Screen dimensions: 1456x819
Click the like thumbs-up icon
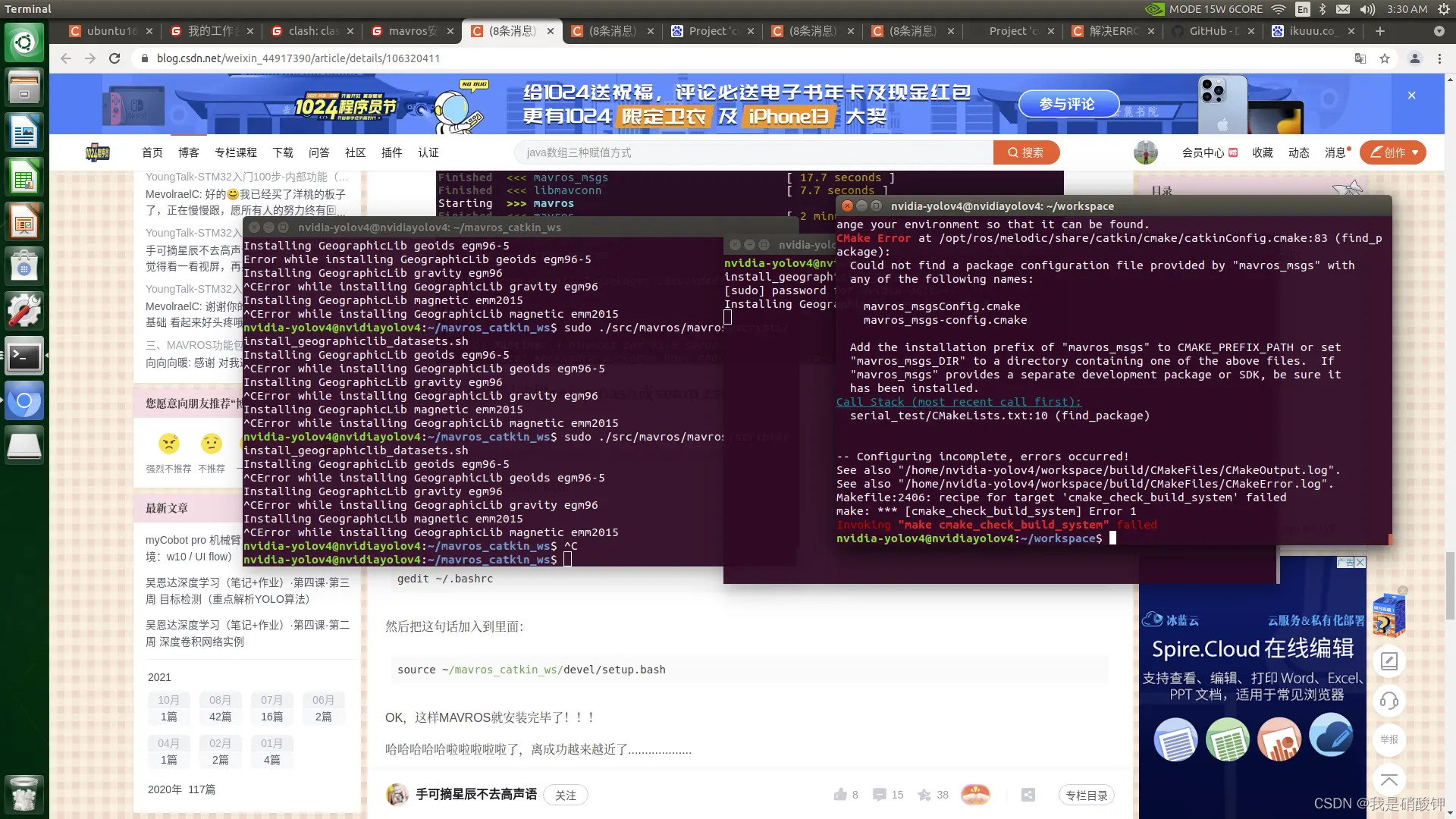(840, 795)
